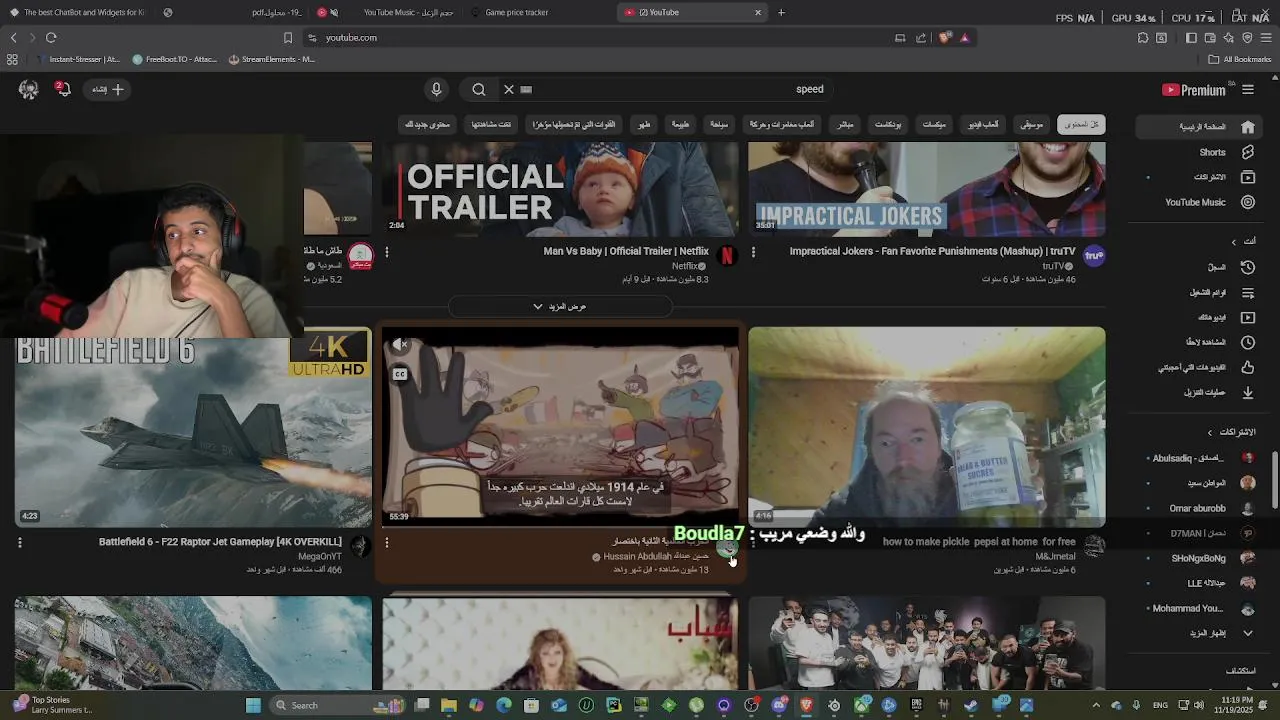The height and width of the screenshot is (720, 1280).
Task: Open Liked videos thumbs-up icon
Action: [1247, 367]
